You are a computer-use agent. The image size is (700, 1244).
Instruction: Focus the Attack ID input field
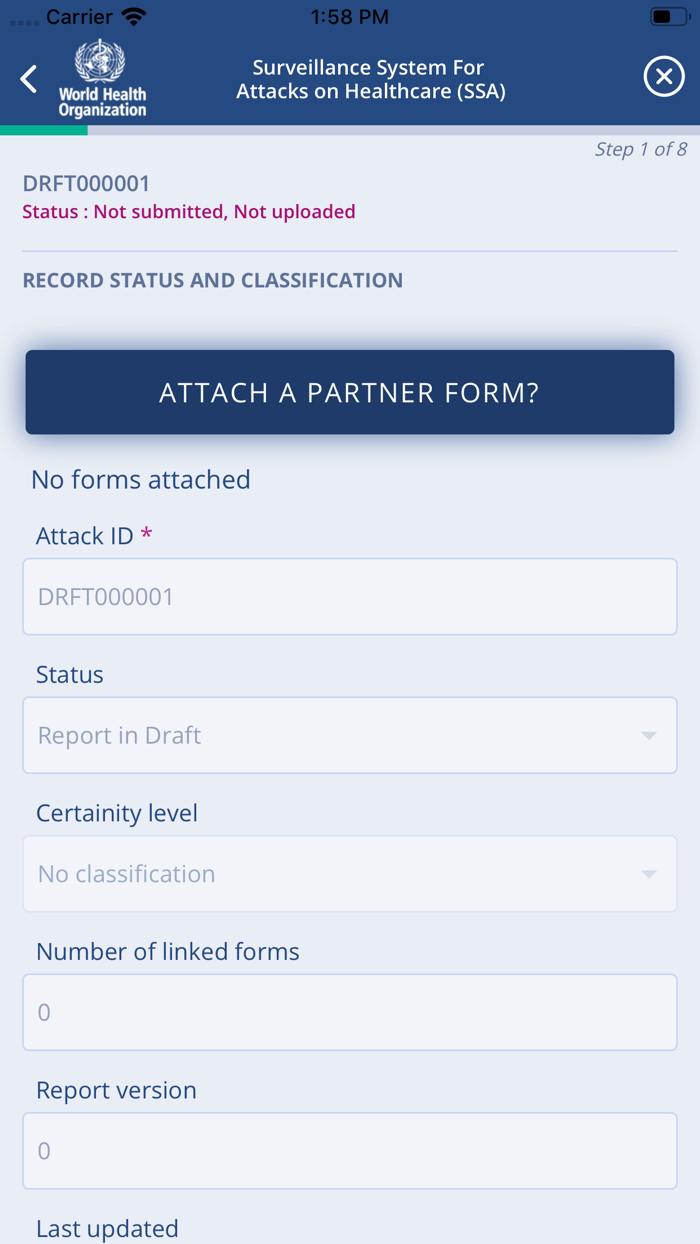pyautogui.click(x=350, y=597)
